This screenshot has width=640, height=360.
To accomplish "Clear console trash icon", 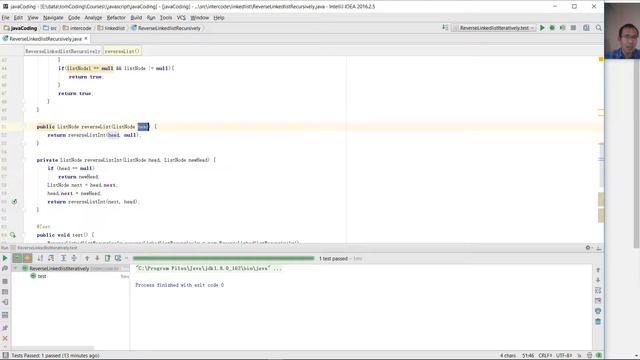I will click(598, 322).
